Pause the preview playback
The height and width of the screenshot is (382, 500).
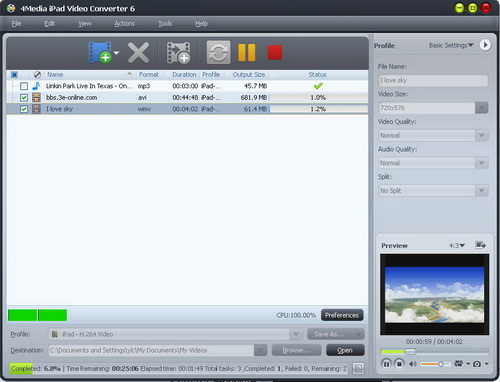386,364
